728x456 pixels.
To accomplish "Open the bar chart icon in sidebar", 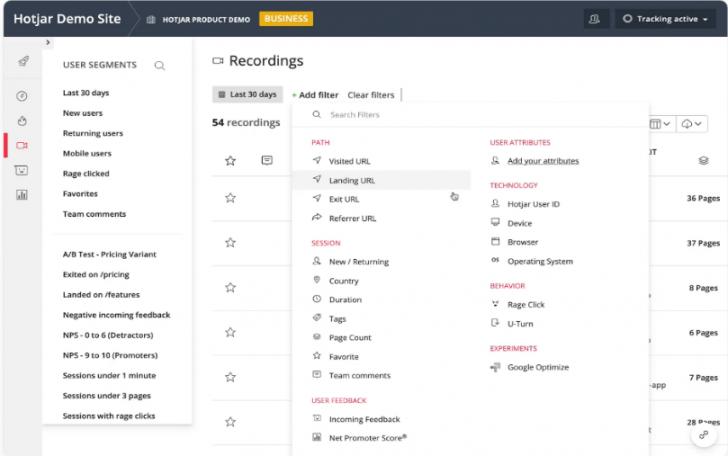I will (22, 195).
